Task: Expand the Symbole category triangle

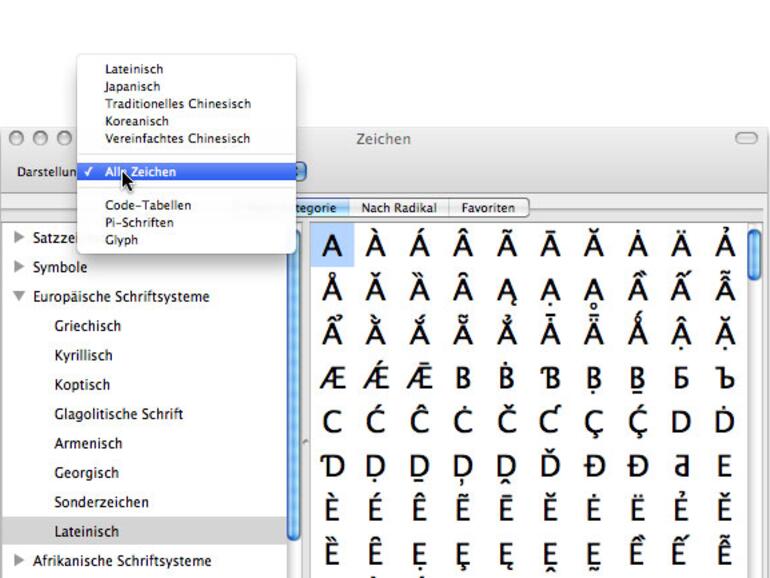Action: tap(19, 267)
